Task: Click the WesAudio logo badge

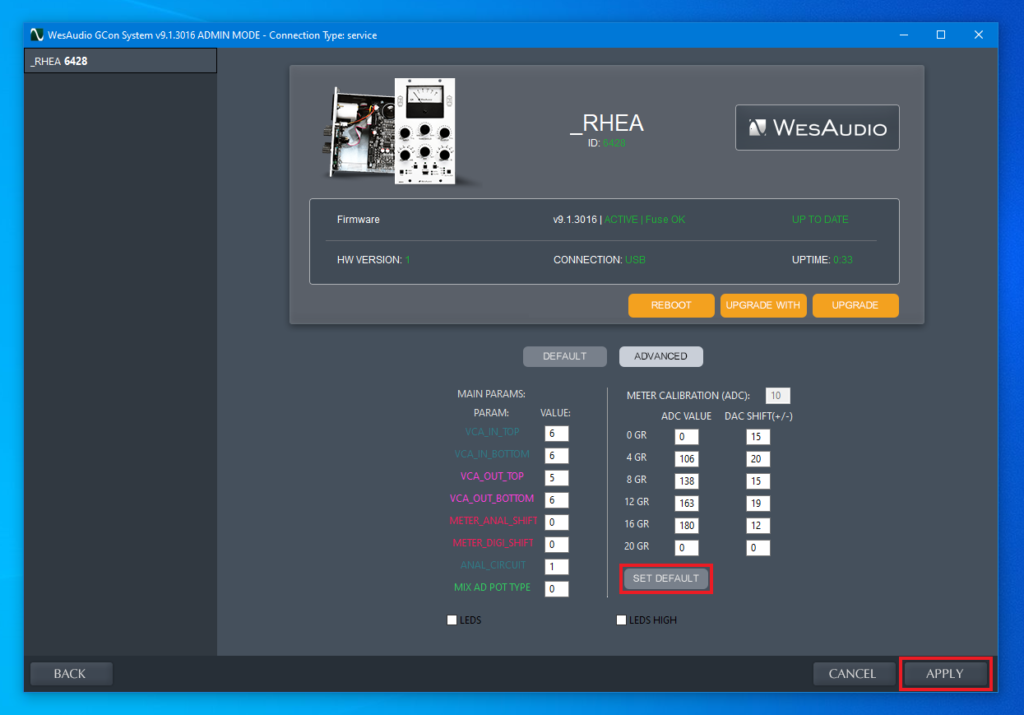Action: click(x=817, y=127)
